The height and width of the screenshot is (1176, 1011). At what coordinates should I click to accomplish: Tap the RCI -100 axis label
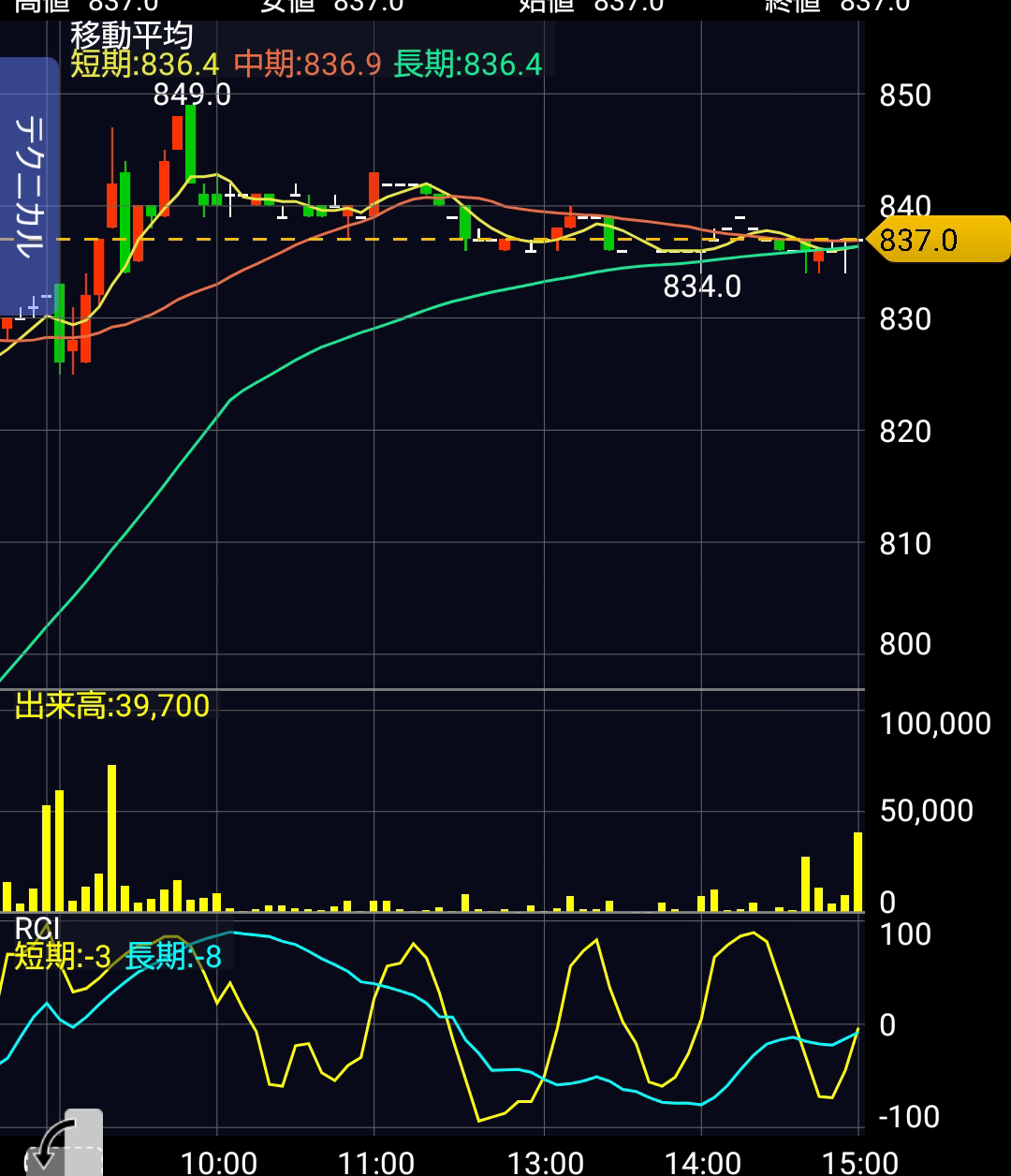(909, 1117)
